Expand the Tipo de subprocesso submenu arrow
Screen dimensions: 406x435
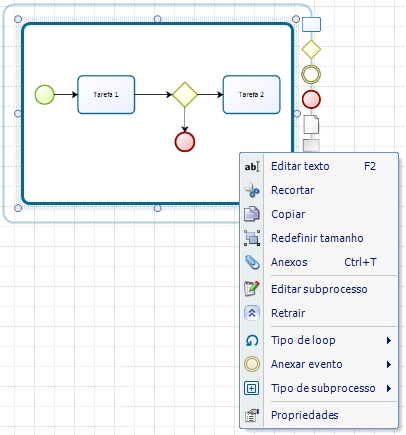coord(389,388)
